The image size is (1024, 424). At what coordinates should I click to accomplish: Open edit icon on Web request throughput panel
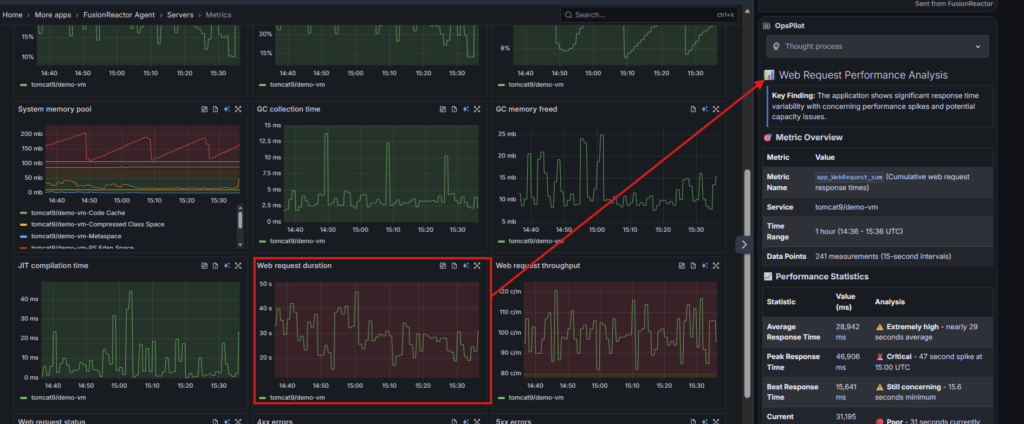(x=682, y=266)
